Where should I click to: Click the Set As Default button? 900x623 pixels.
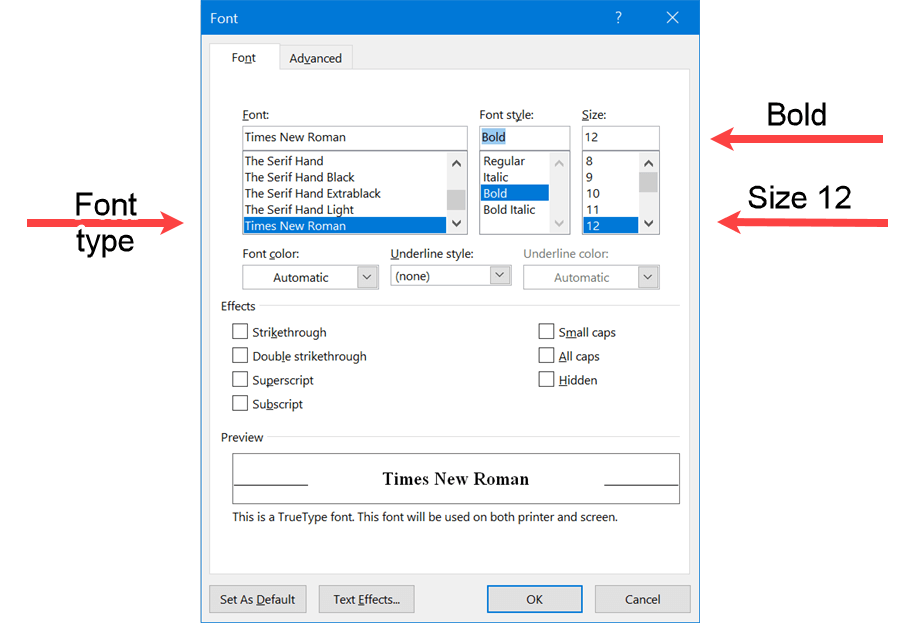pos(258,599)
